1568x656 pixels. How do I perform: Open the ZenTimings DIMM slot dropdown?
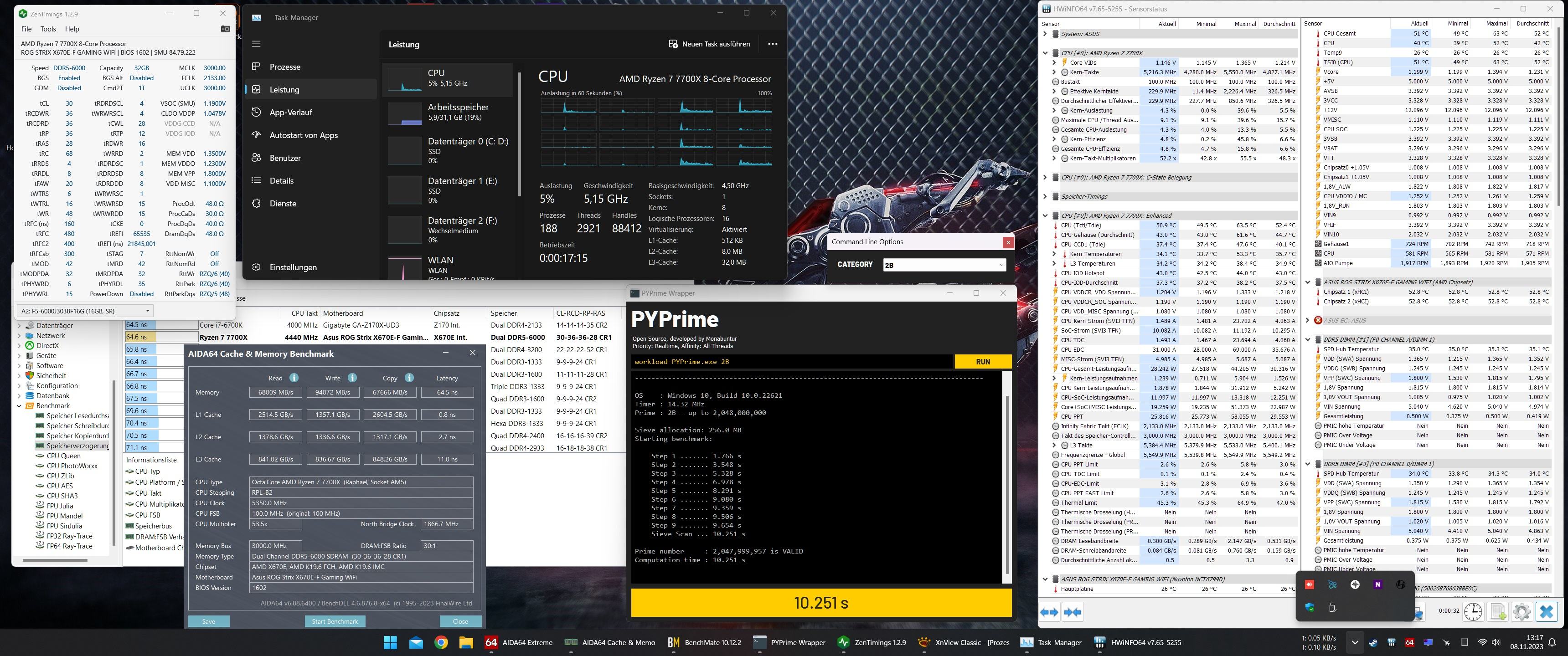point(85,311)
